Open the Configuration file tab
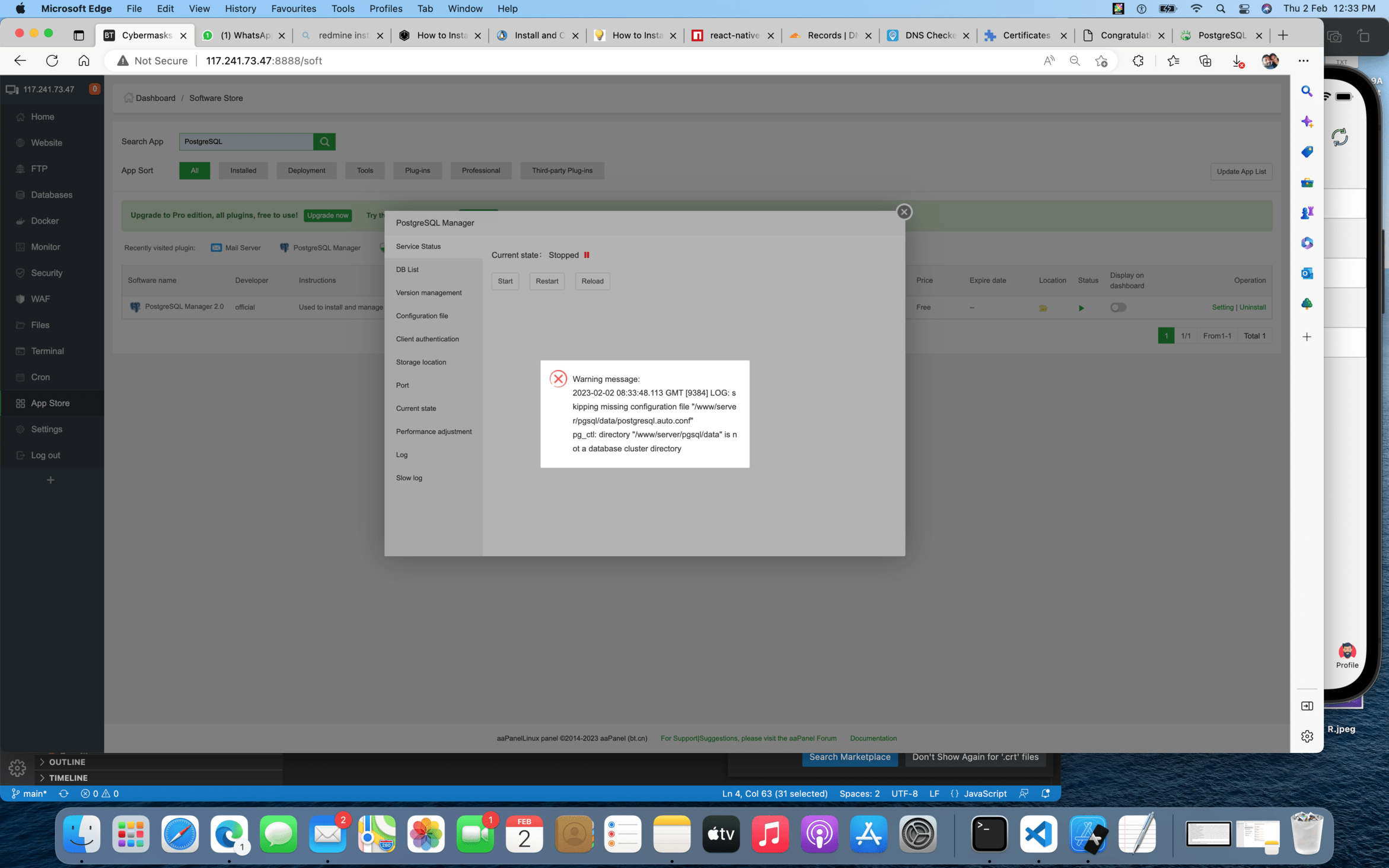Screen dimensions: 1389x868 point(422,316)
